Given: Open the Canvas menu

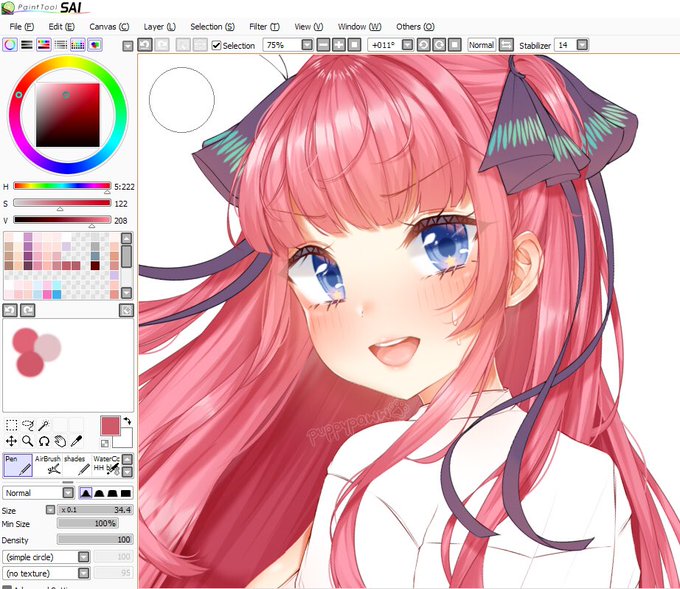Looking at the screenshot, I should [109, 26].
